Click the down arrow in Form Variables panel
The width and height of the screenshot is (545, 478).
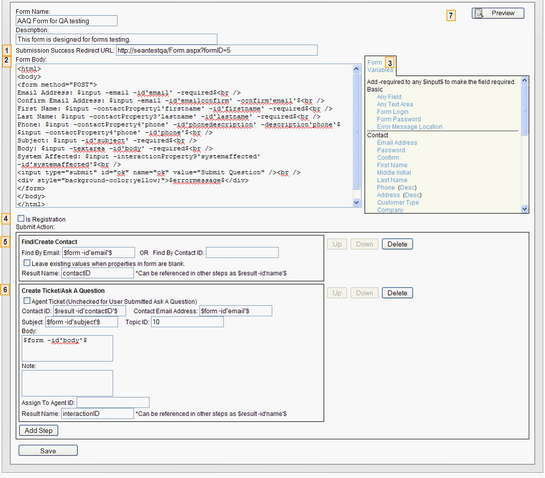point(524,209)
